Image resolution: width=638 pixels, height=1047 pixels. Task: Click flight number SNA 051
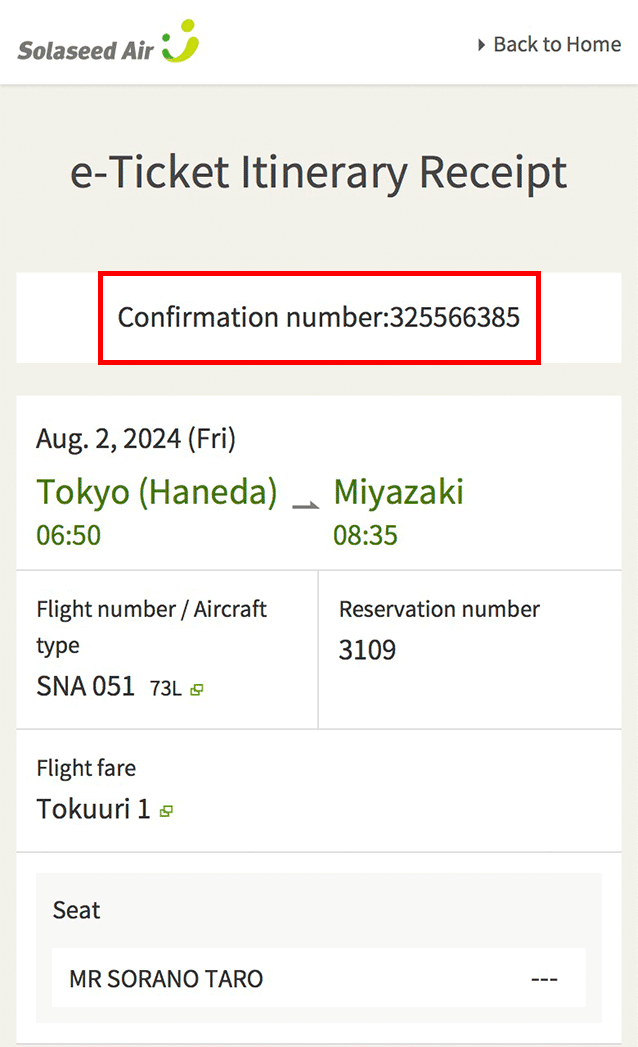(x=85, y=687)
